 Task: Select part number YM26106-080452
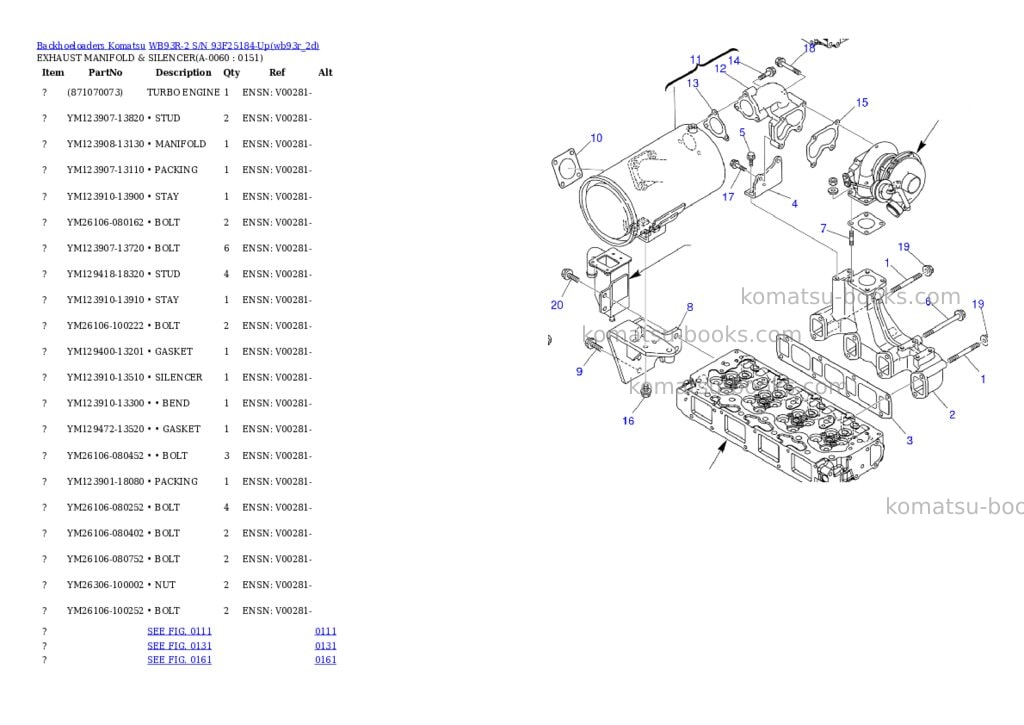(105, 455)
